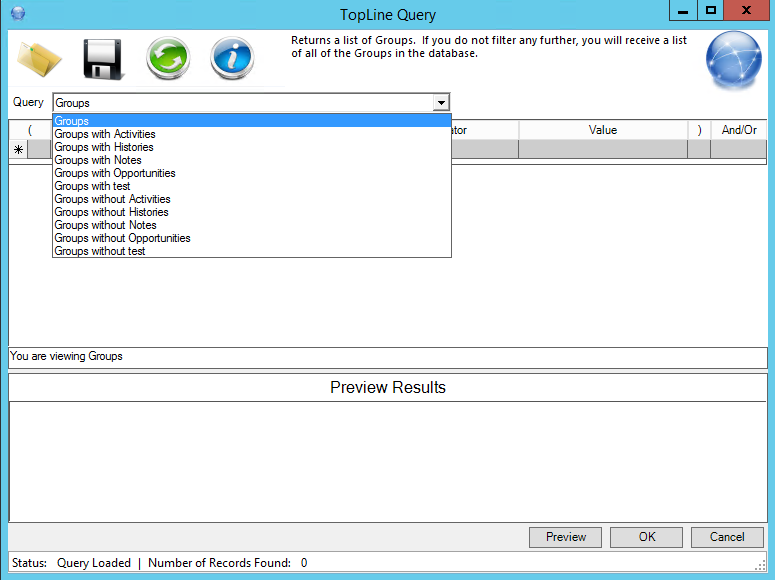Click the Value cell in the new row
Image resolution: width=775 pixels, height=580 pixels.
point(603,149)
